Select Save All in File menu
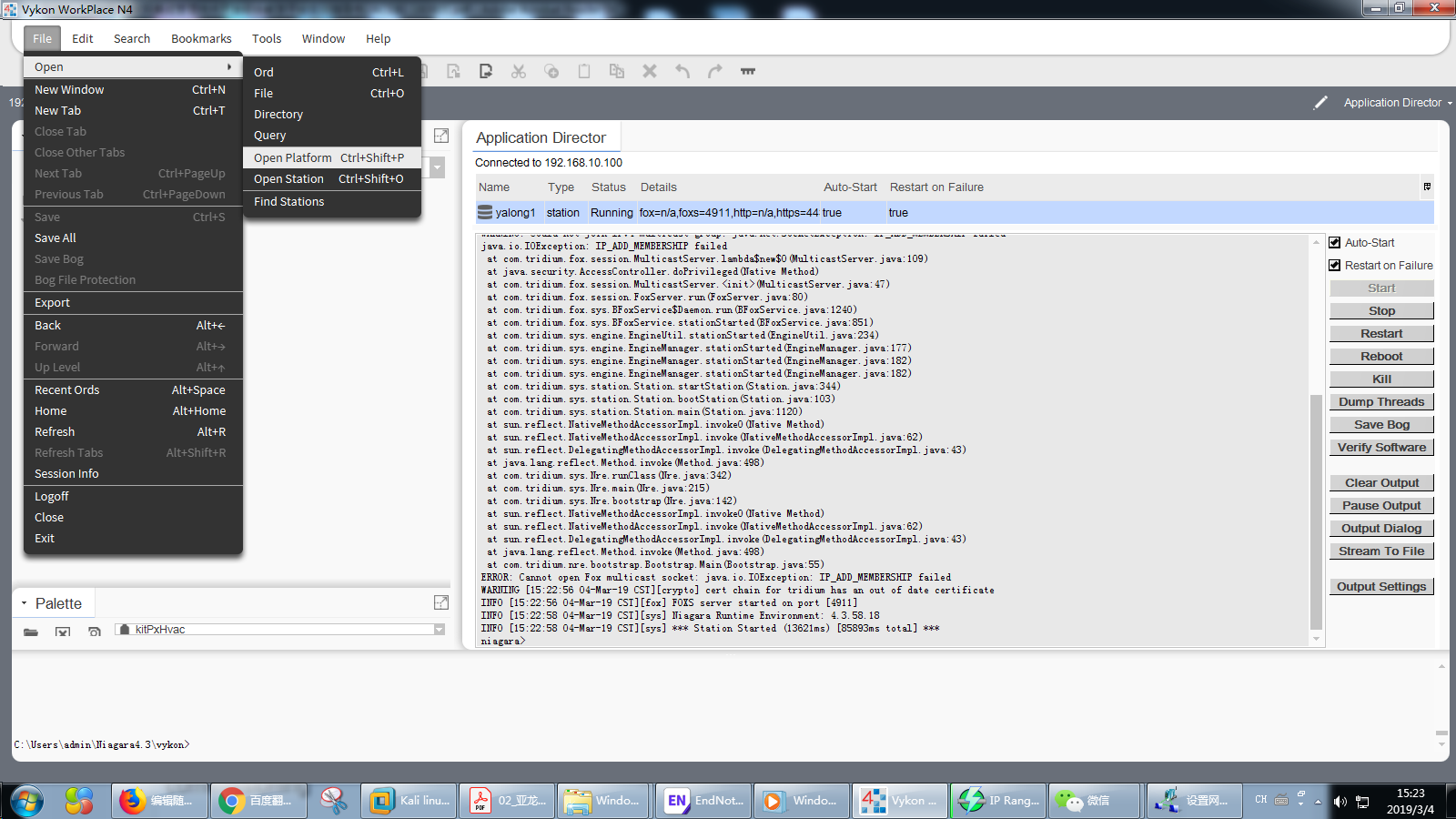Viewport: 1456px width, 819px height. coord(133,238)
